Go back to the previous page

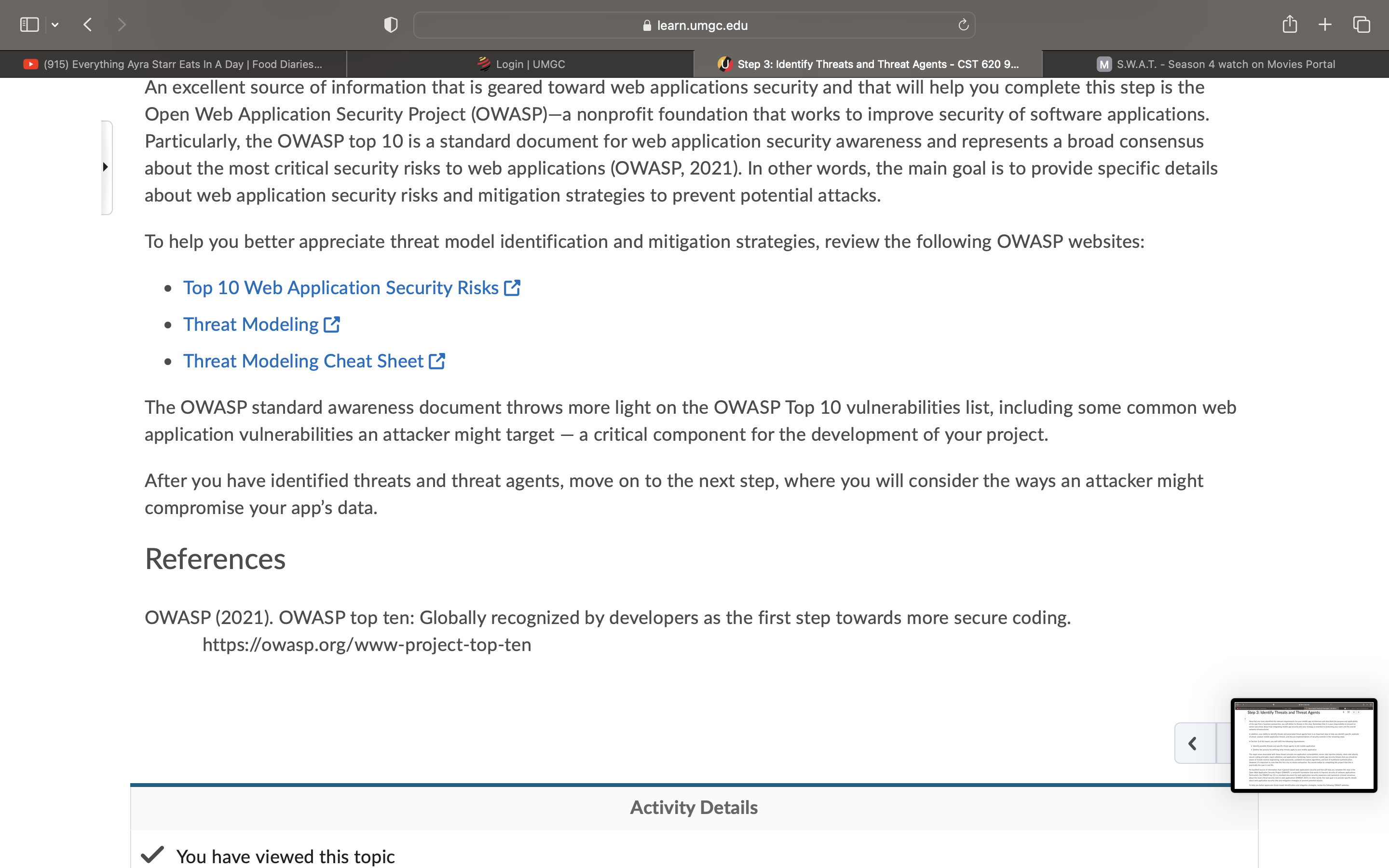[x=88, y=25]
